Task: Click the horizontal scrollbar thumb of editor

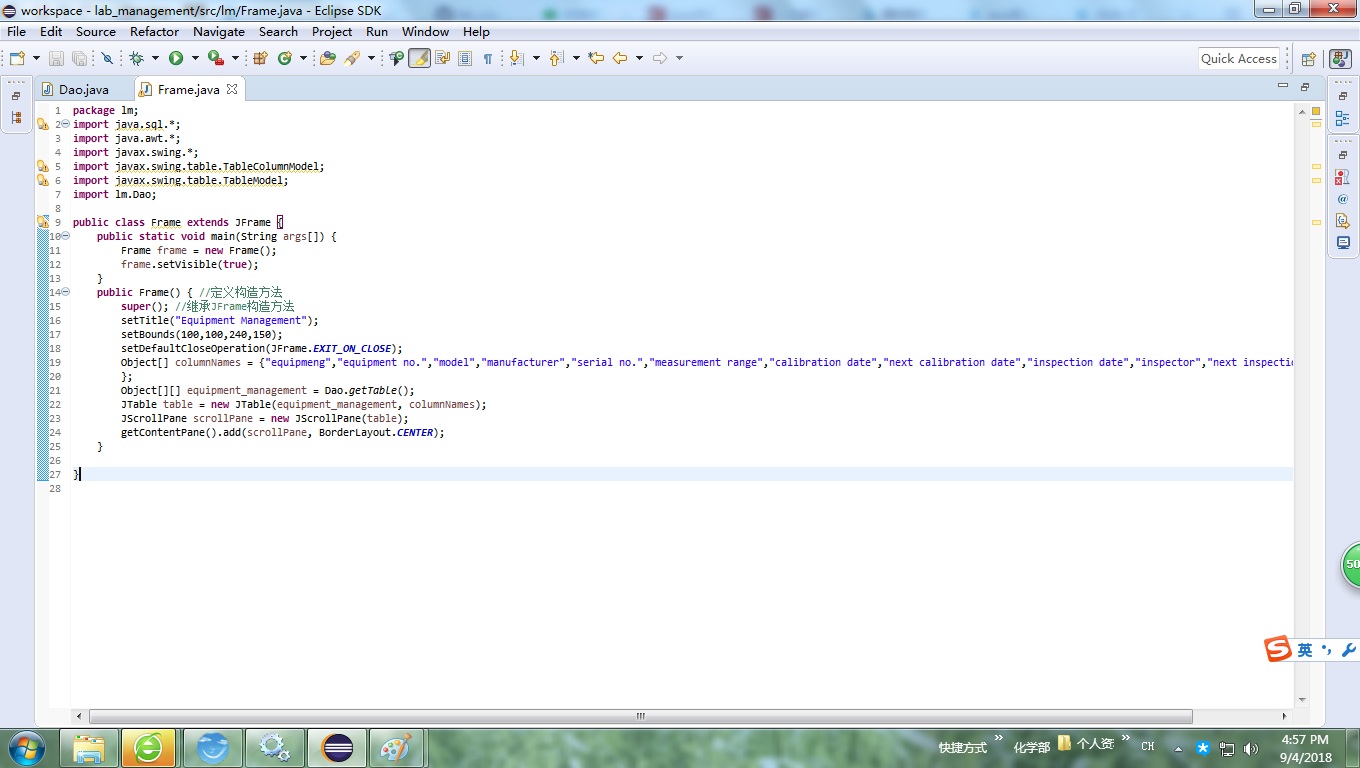Action: pyautogui.click(x=640, y=716)
